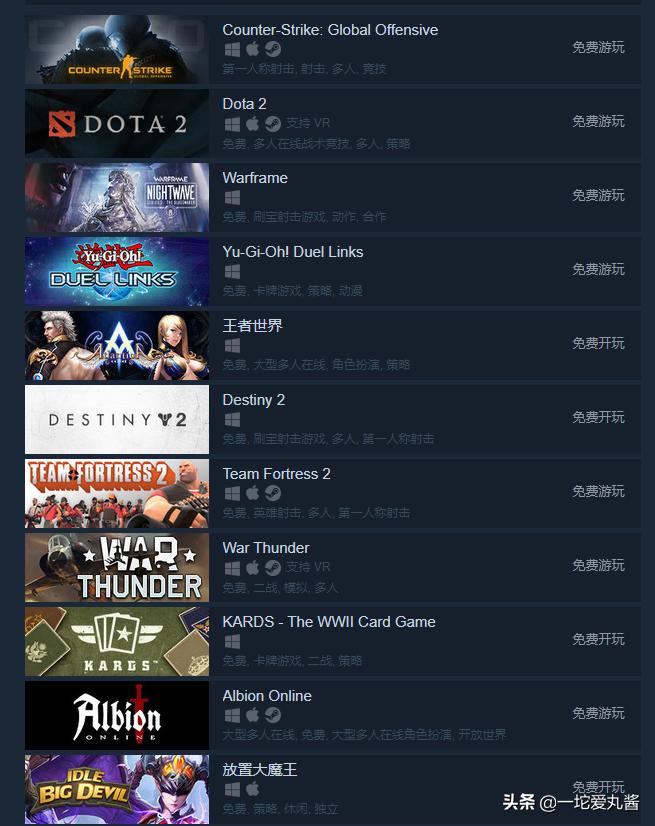
Task: Click 免费游玩 on the War Thunder row
Action: (598, 565)
